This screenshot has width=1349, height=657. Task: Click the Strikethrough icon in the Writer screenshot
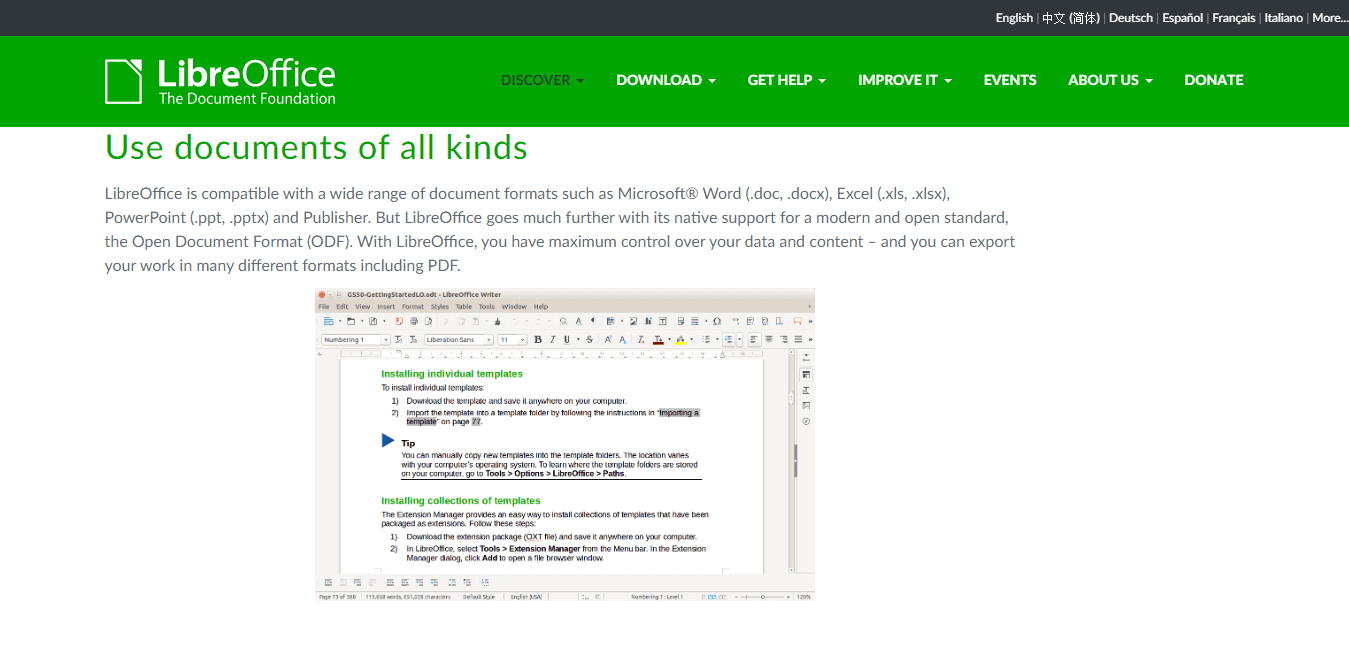(x=590, y=339)
